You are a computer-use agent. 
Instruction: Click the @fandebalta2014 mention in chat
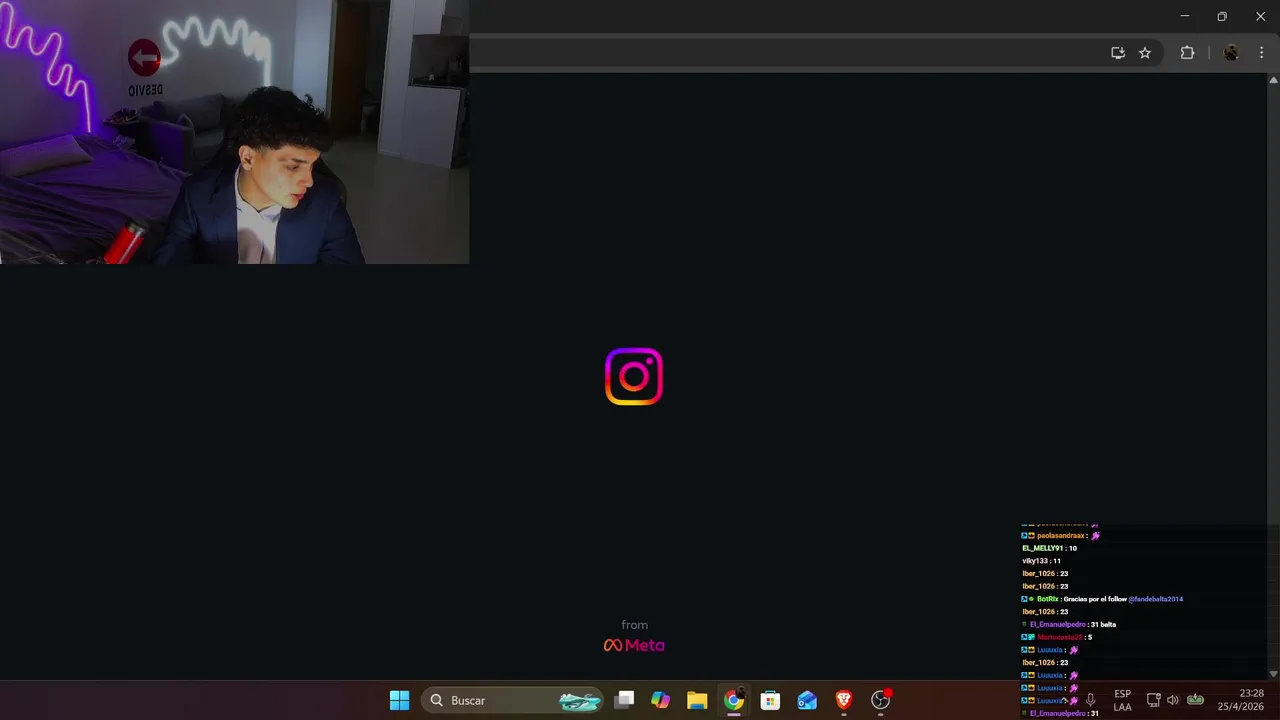click(1156, 599)
